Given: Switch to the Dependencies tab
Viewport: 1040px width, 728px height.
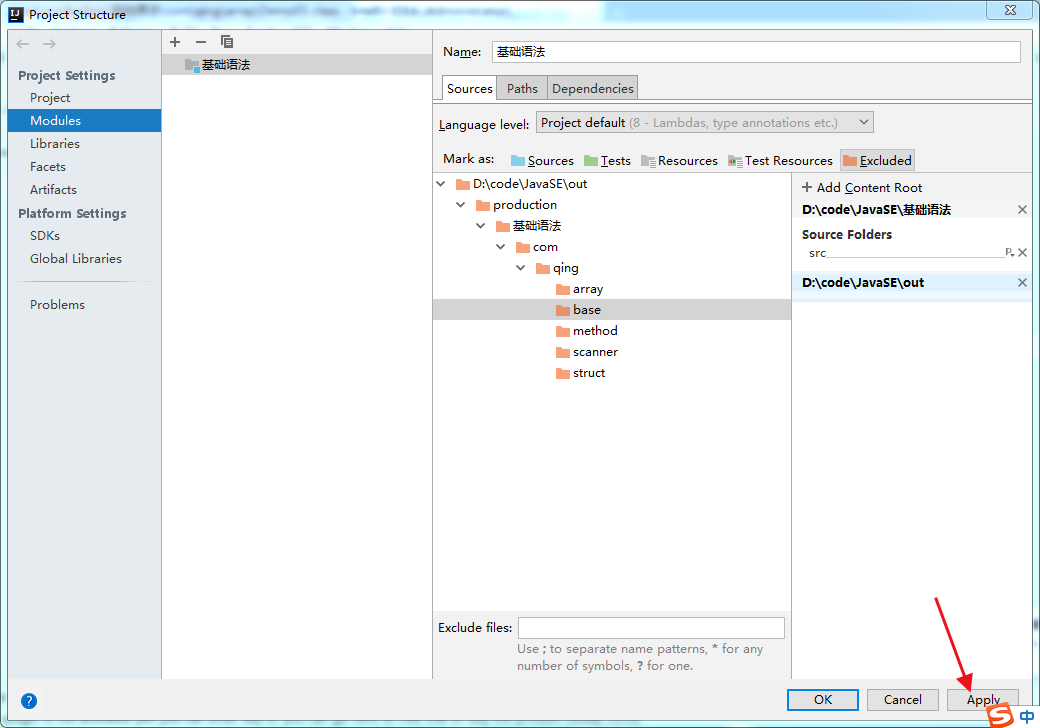Looking at the screenshot, I should (592, 88).
